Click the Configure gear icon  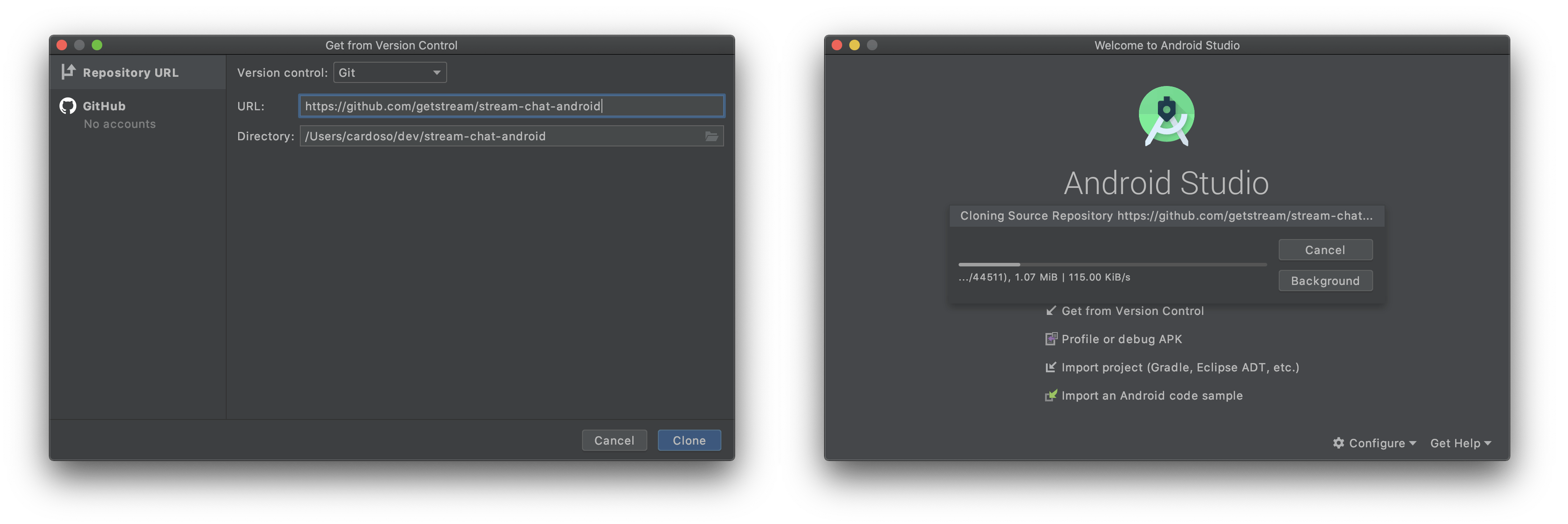point(1338,443)
